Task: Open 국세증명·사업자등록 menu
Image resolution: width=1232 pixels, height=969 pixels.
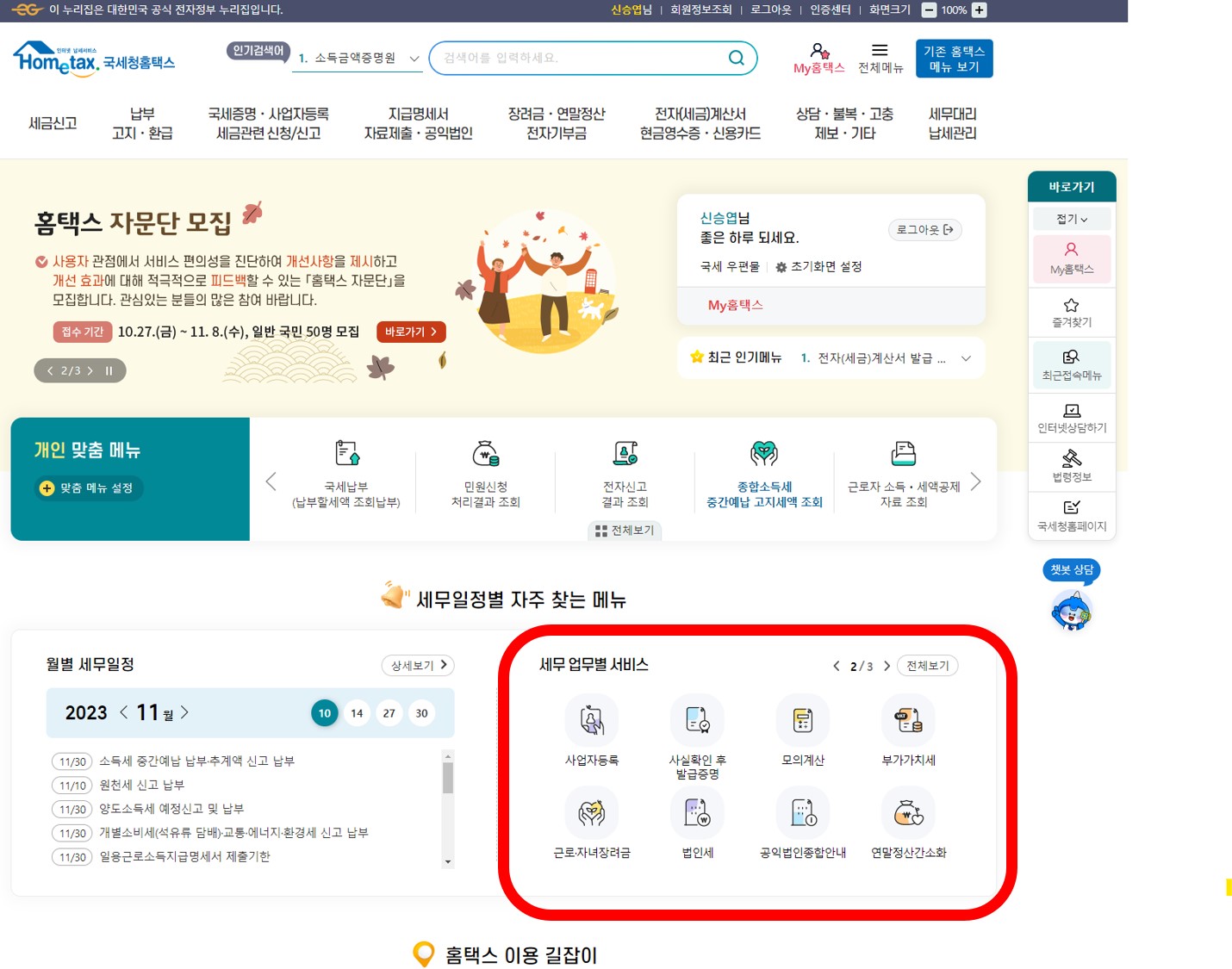Action: 268,123
